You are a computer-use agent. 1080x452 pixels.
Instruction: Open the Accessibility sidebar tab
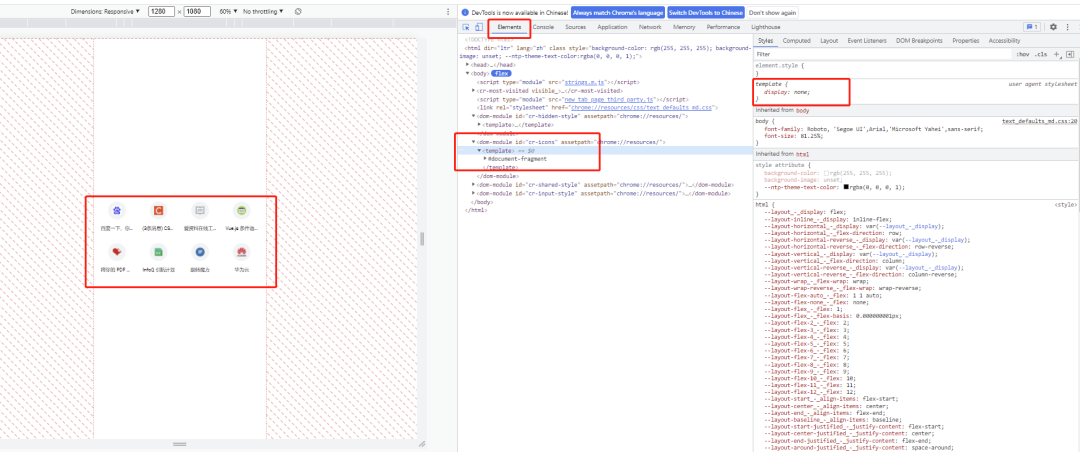pos(1005,41)
